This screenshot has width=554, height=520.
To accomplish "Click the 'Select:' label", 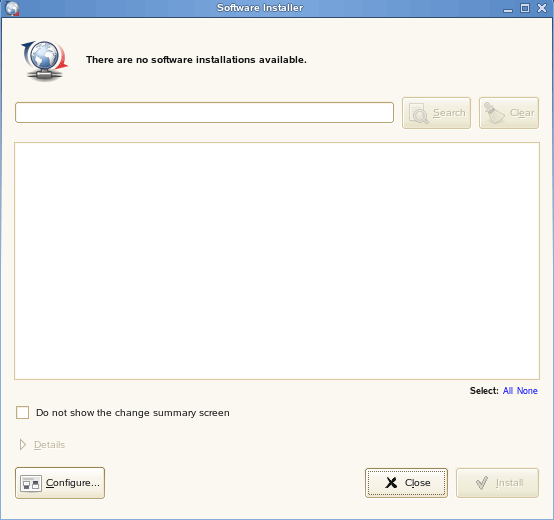I will (x=484, y=391).
